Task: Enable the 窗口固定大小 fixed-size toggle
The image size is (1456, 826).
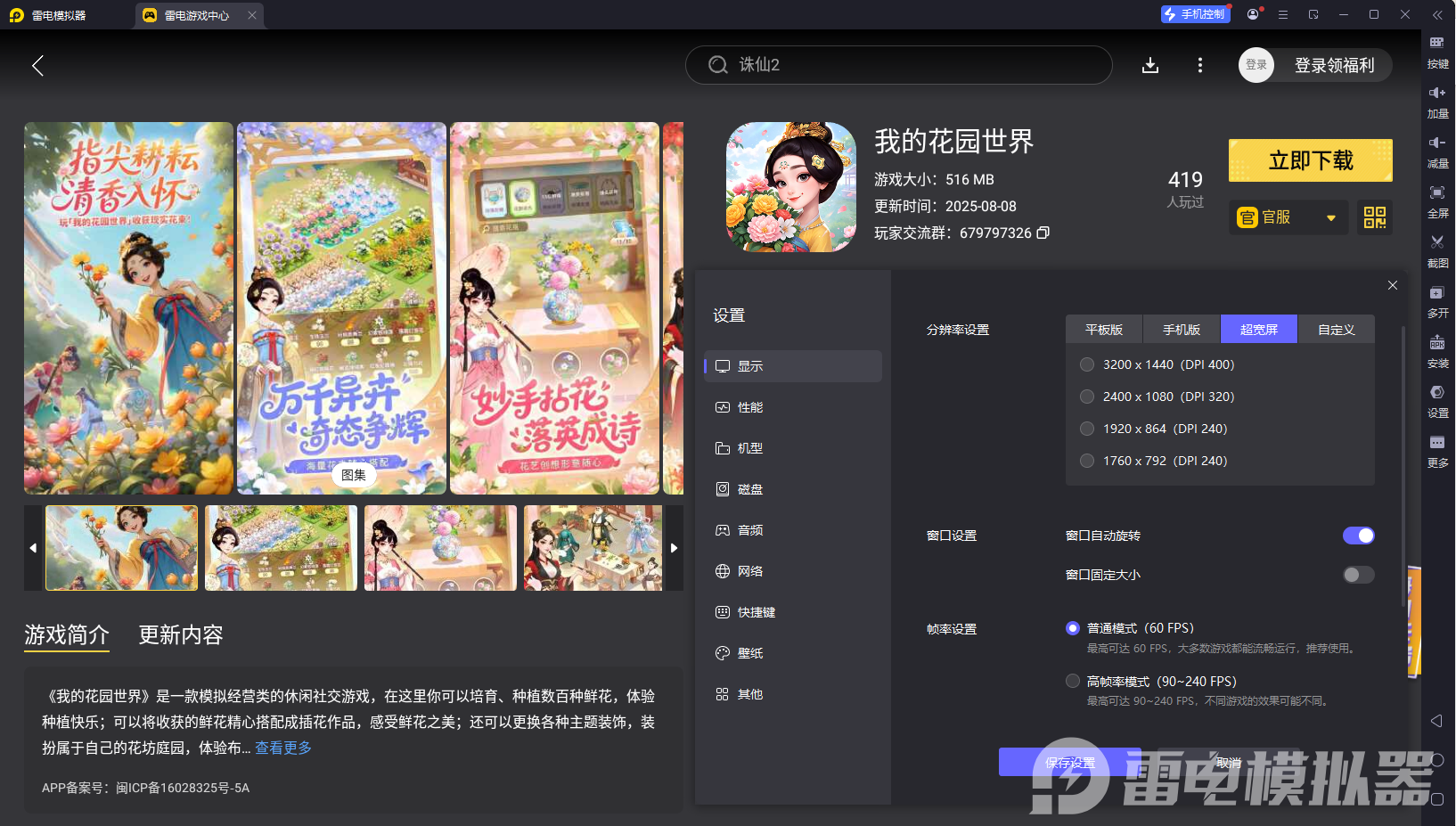Action: pyautogui.click(x=1358, y=575)
